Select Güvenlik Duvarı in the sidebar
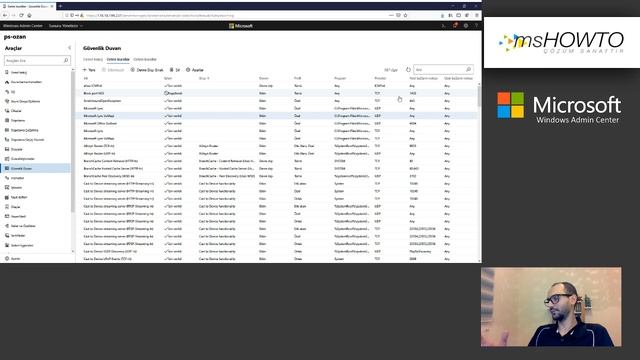The height and width of the screenshot is (360, 640). click(x=36, y=168)
